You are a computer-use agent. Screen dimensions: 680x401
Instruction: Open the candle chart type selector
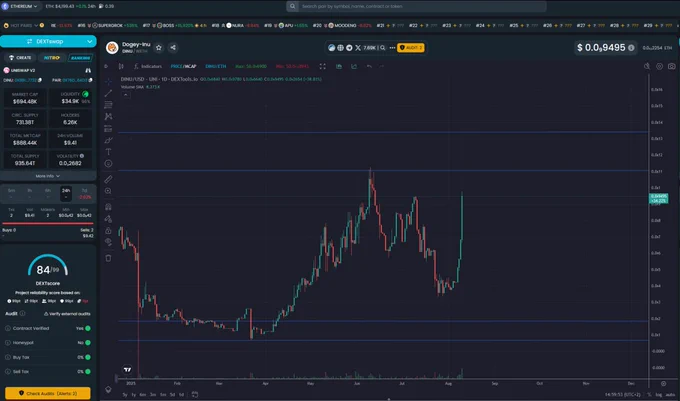121,66
